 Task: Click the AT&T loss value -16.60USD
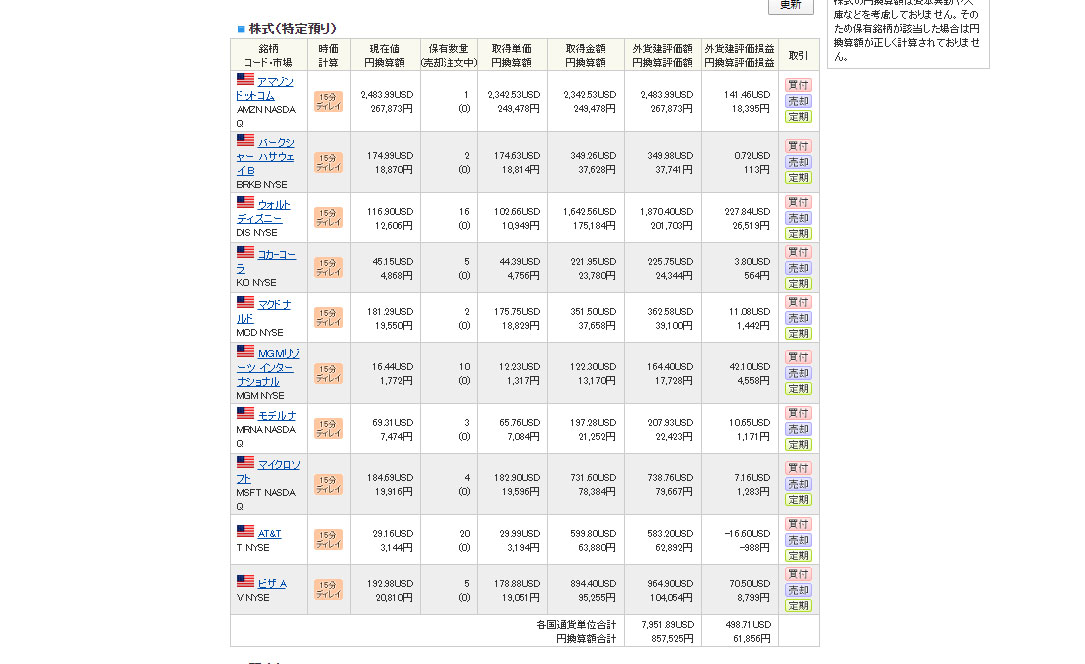(747, 534)
